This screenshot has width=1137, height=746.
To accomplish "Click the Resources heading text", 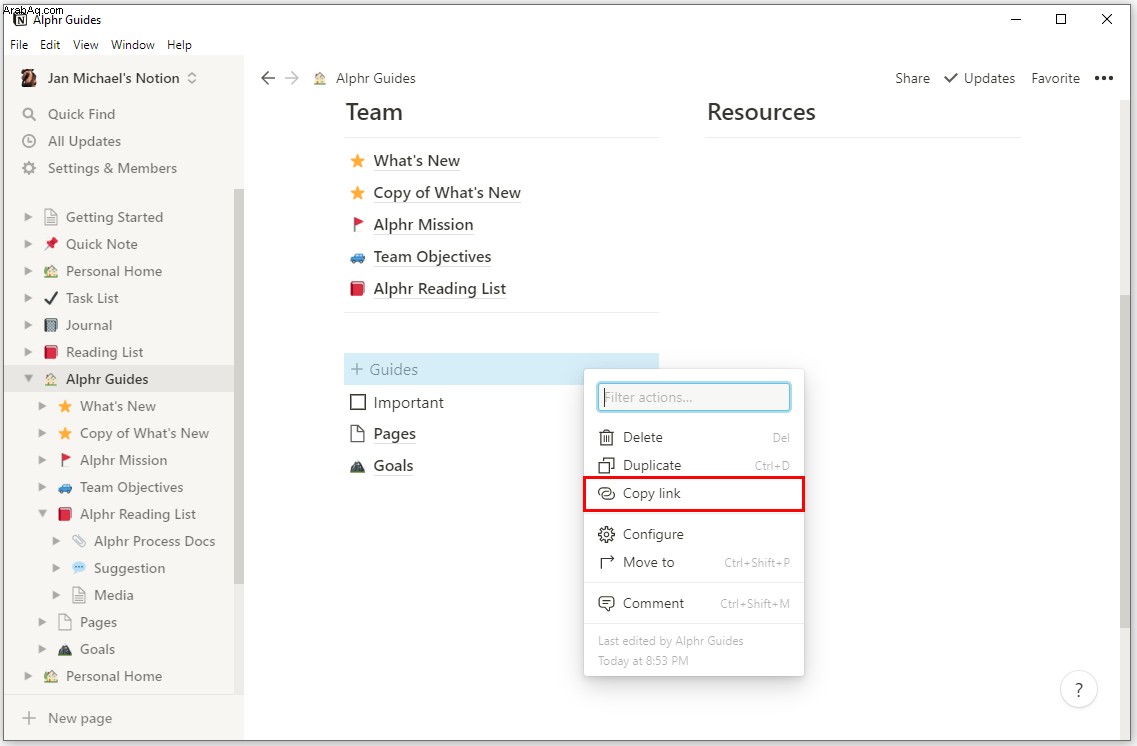I will coord(761,112).
